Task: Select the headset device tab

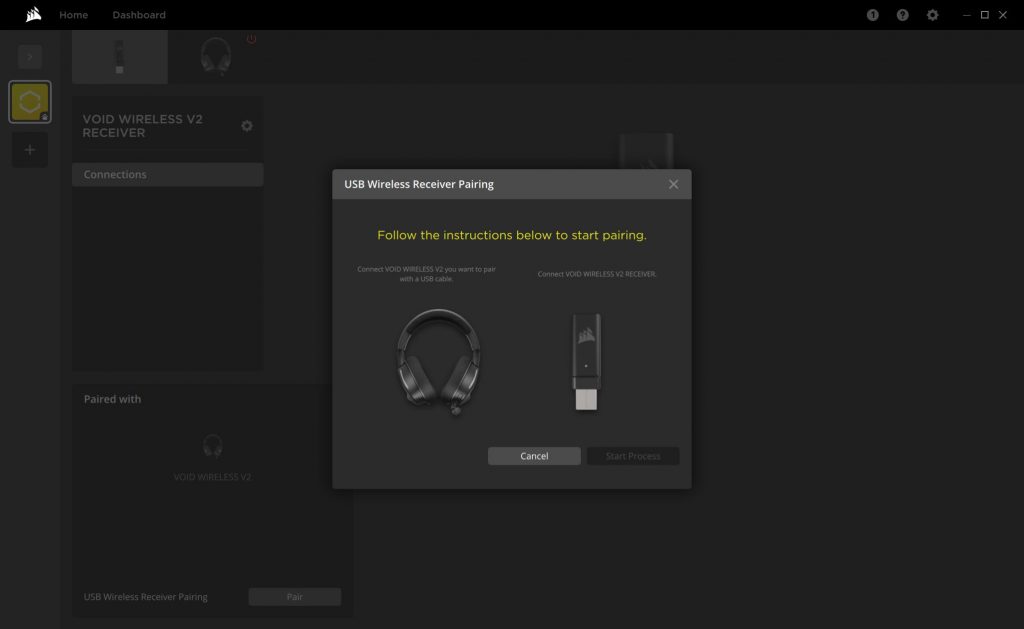Action: pyautogui.click(x=216, y=57)
